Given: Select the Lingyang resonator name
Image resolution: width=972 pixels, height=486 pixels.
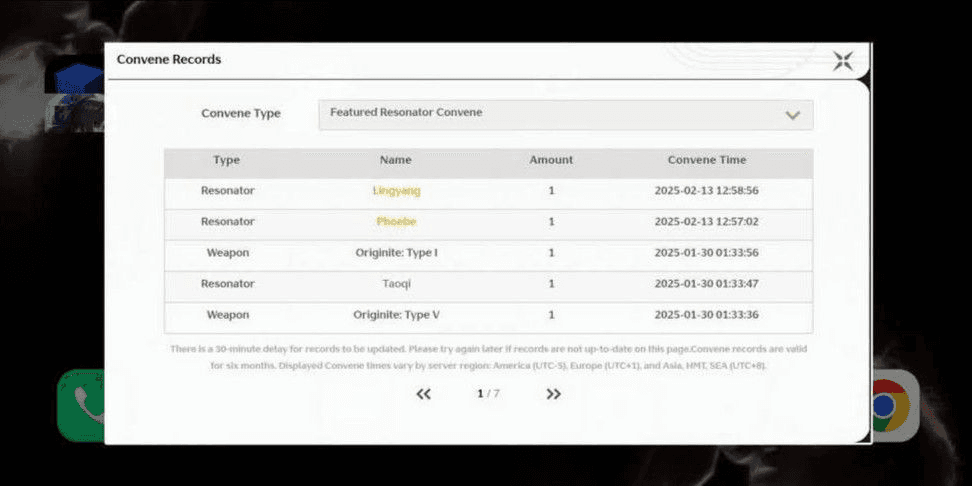Looking at the screenshot, I should pos(397,191).
